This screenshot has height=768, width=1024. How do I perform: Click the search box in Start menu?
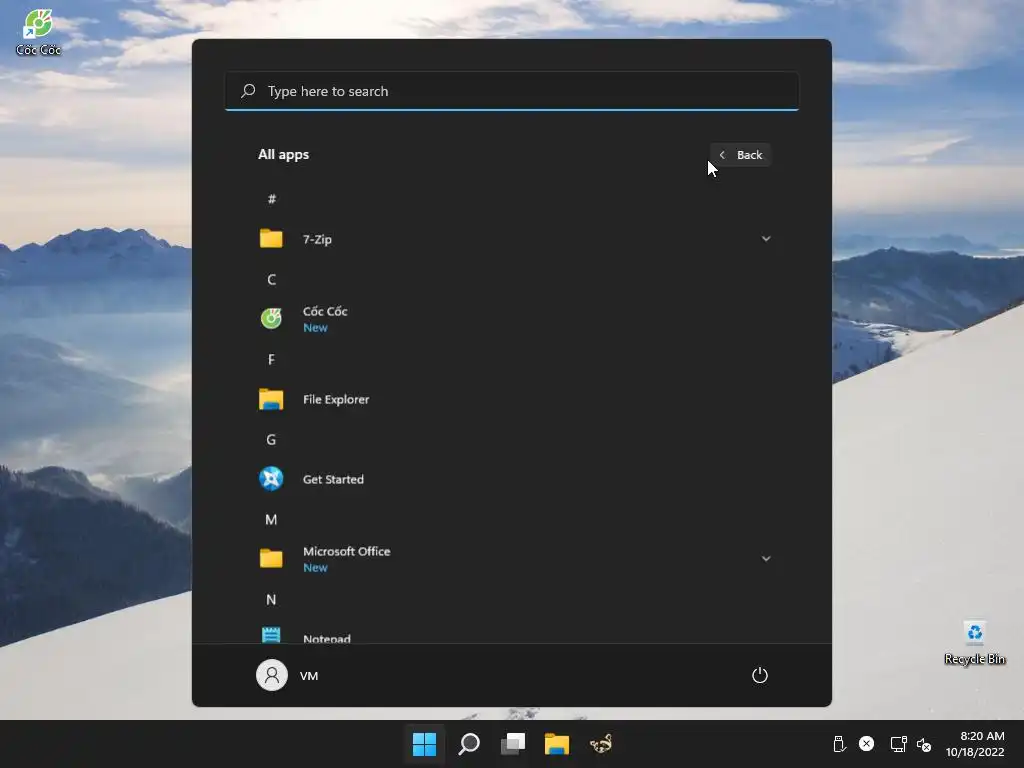pos(511,91)
